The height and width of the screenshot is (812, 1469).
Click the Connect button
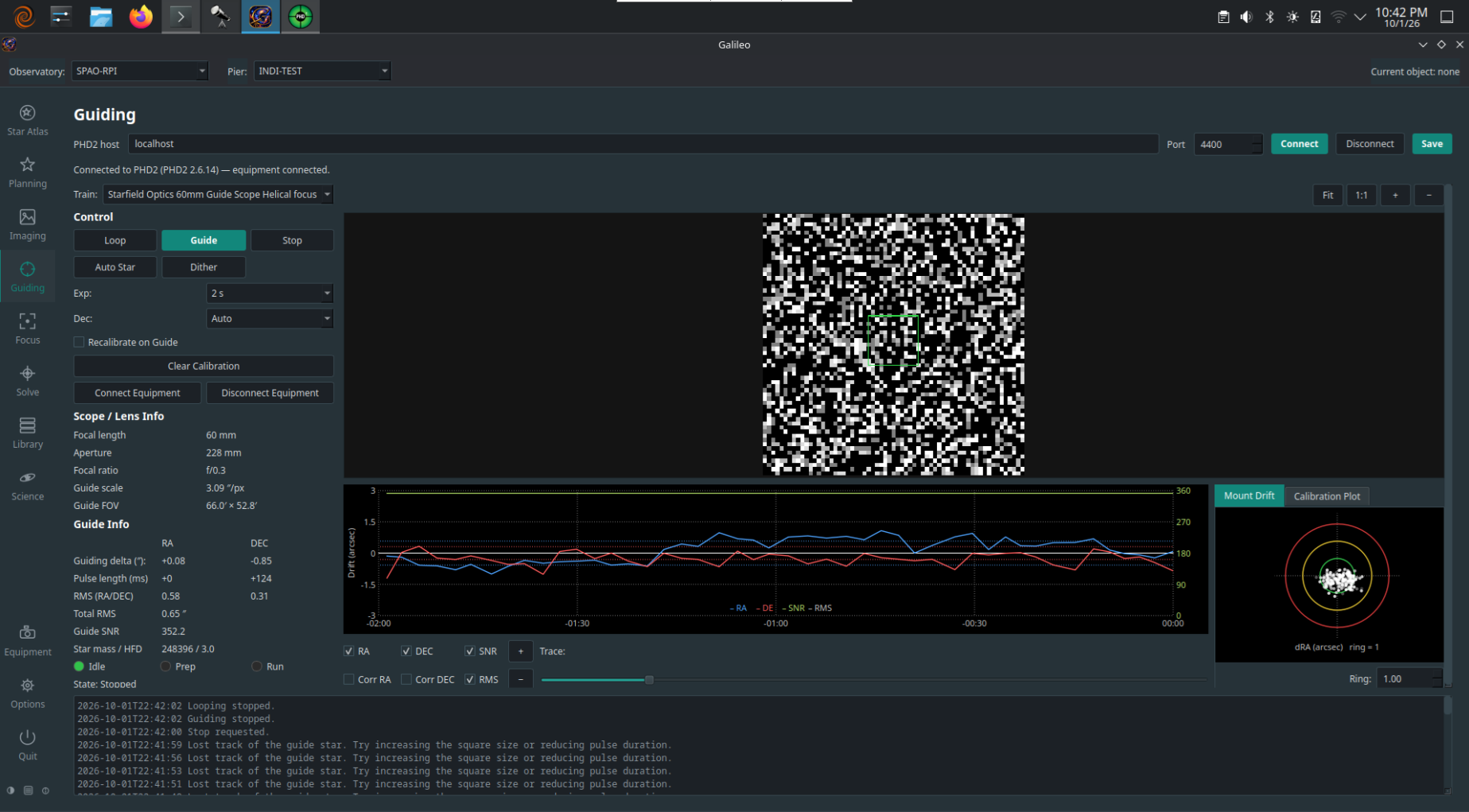[x=1299, y=144]
